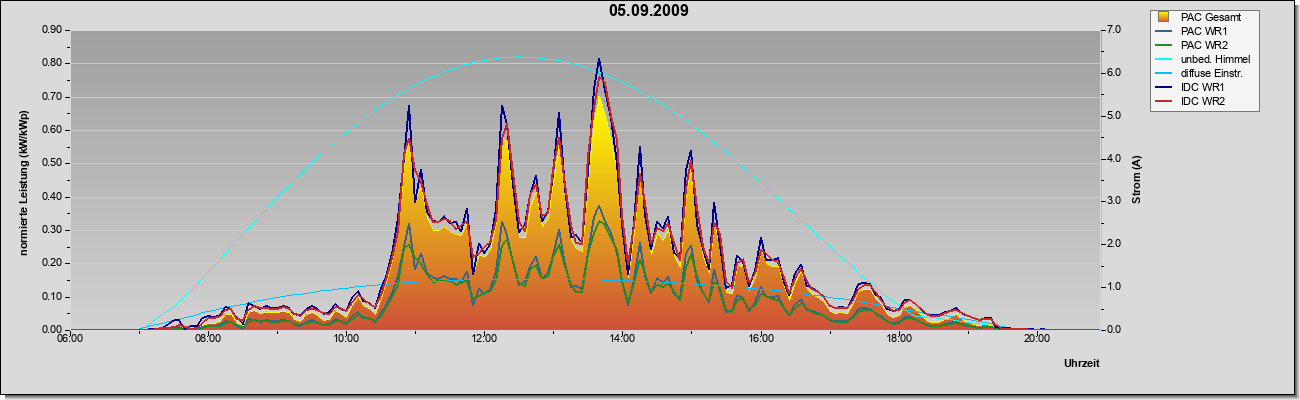Click the 18:00 time axis label
Viewport: 1300px width, 400px height.
(898, 338)
